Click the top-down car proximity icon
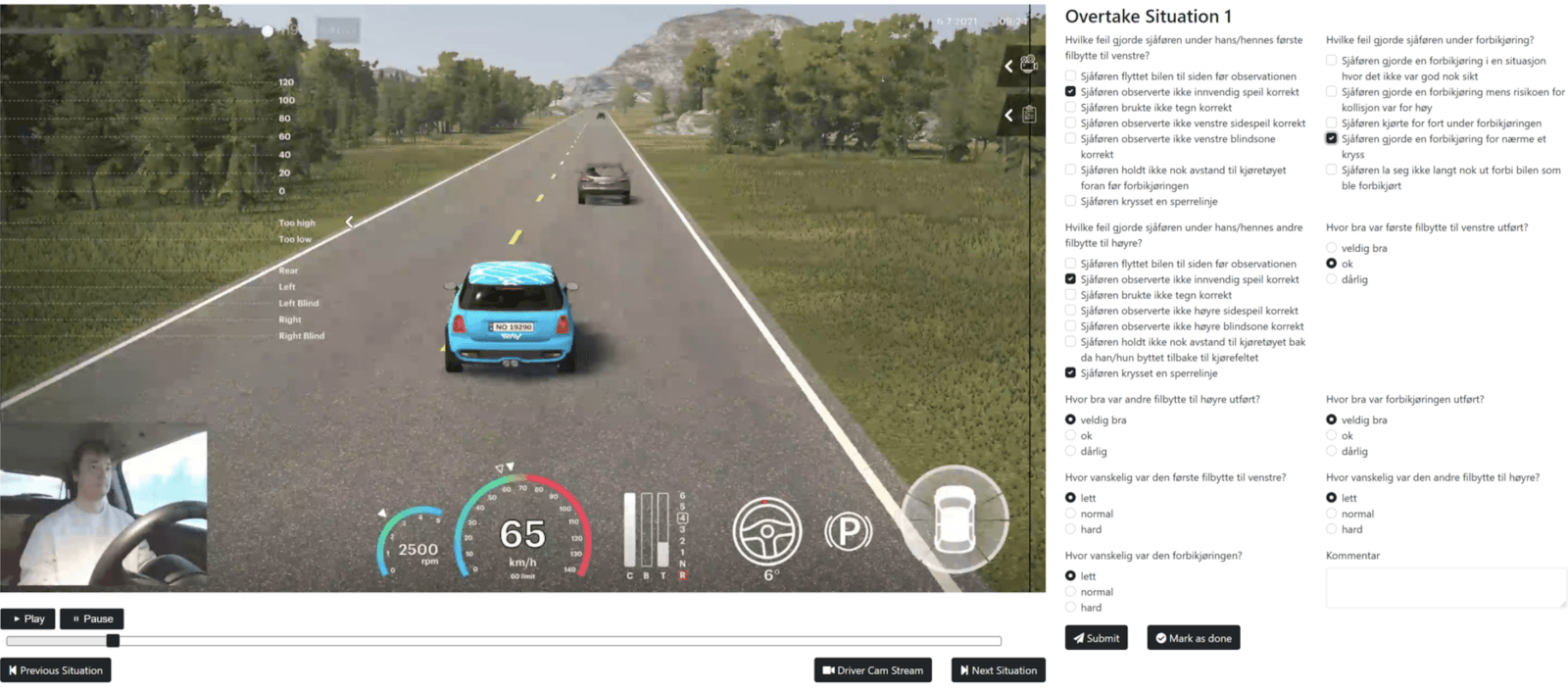1568x688 pixels. 954,517
